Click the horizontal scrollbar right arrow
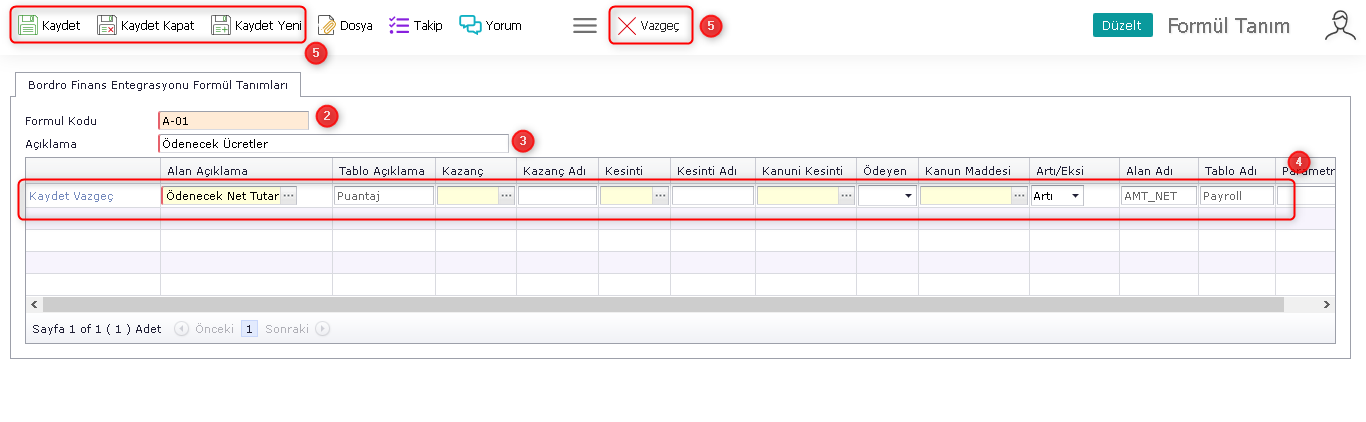This screenshot has height=422, width=1366. [1327, 304]
